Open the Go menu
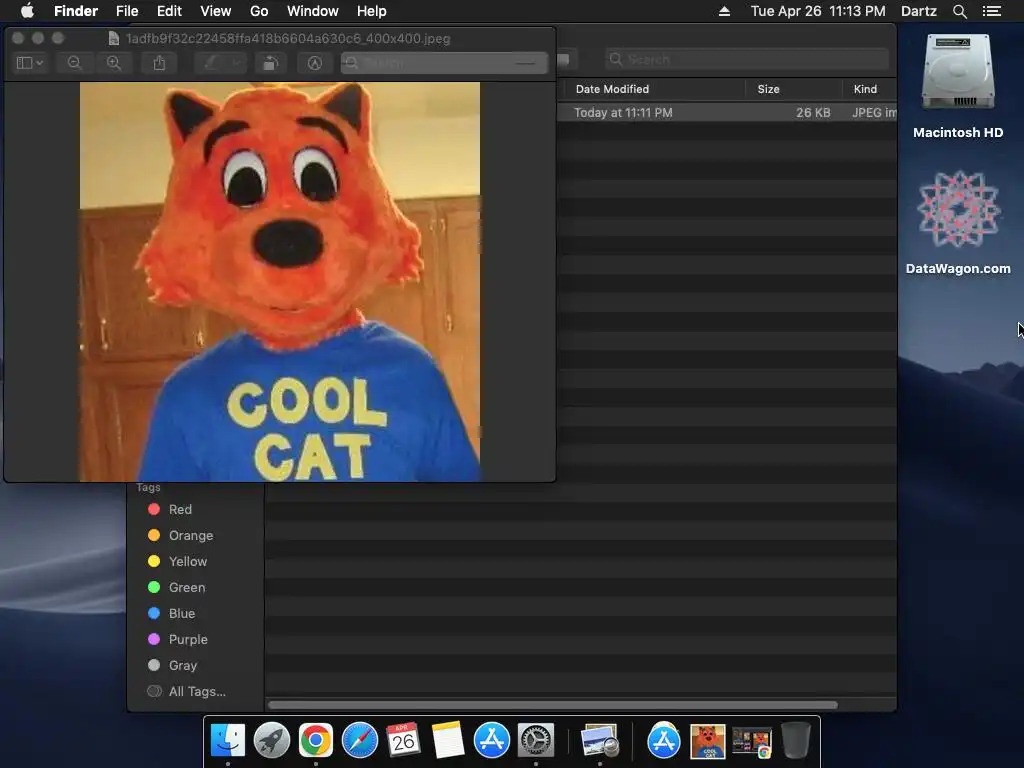Image resolution: width=1024 pixels, height=768 pixels. click(259, 11)
